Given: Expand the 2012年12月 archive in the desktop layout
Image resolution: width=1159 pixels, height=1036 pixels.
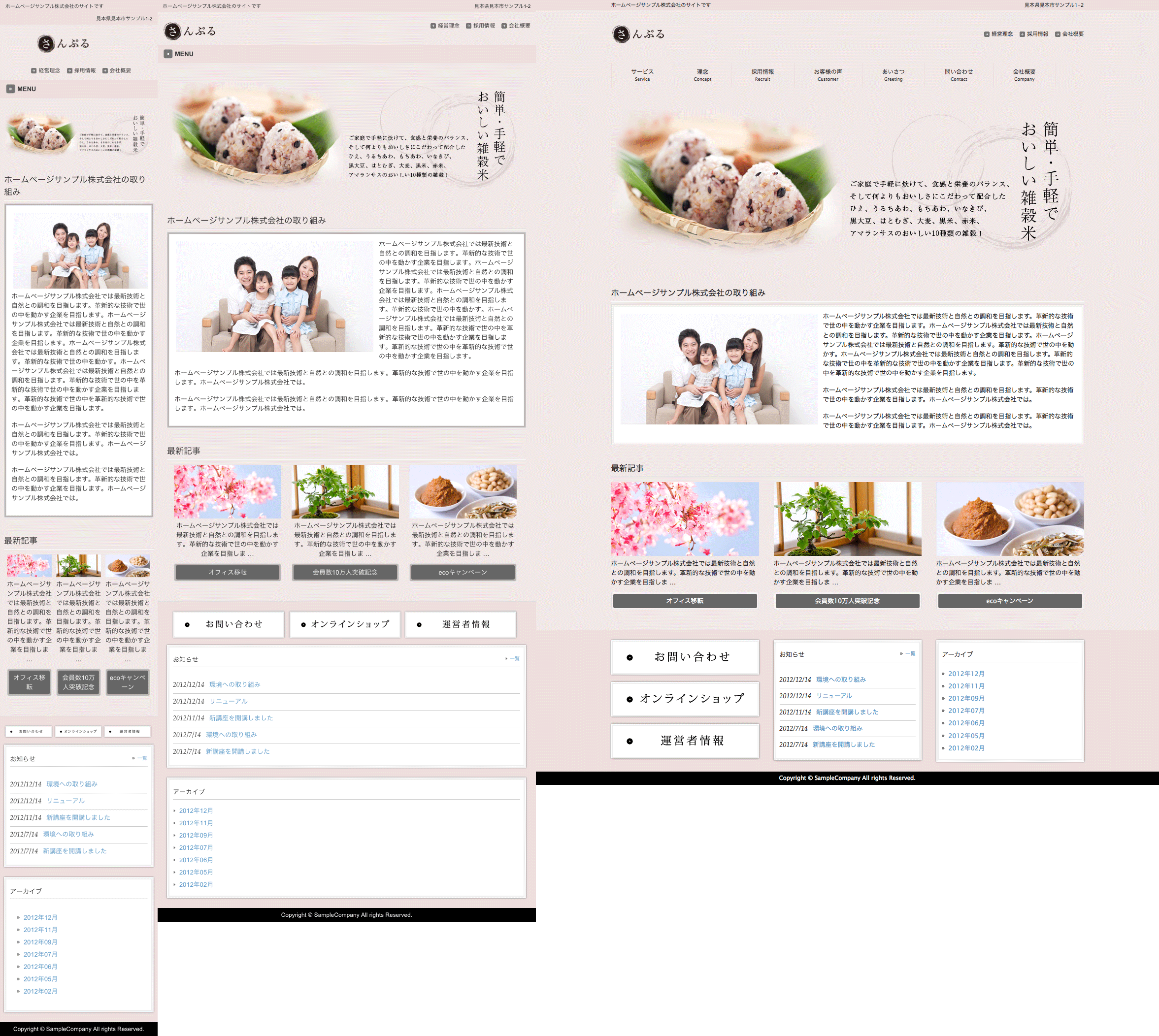Looking at the screenshot, I should [966, 674].
